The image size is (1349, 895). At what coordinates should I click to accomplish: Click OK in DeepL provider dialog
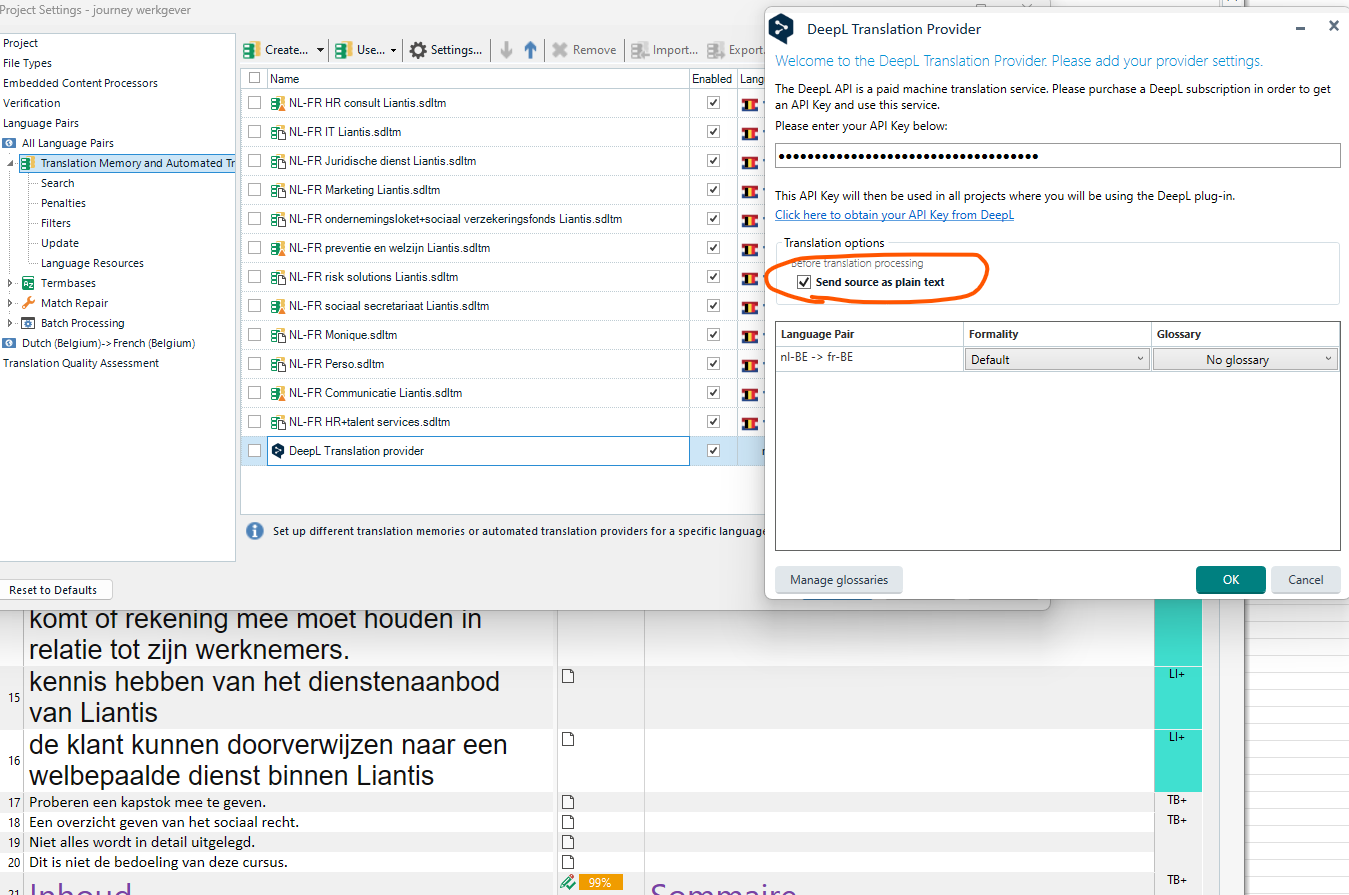coord(1231,580)
